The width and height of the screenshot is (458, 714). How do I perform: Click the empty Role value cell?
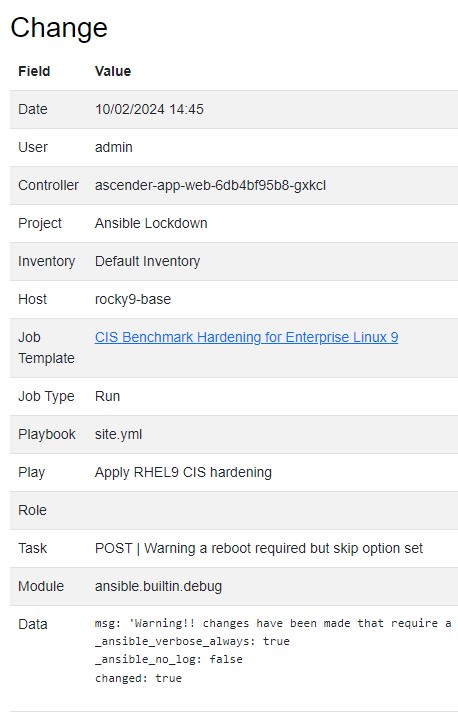click(273, 510)
